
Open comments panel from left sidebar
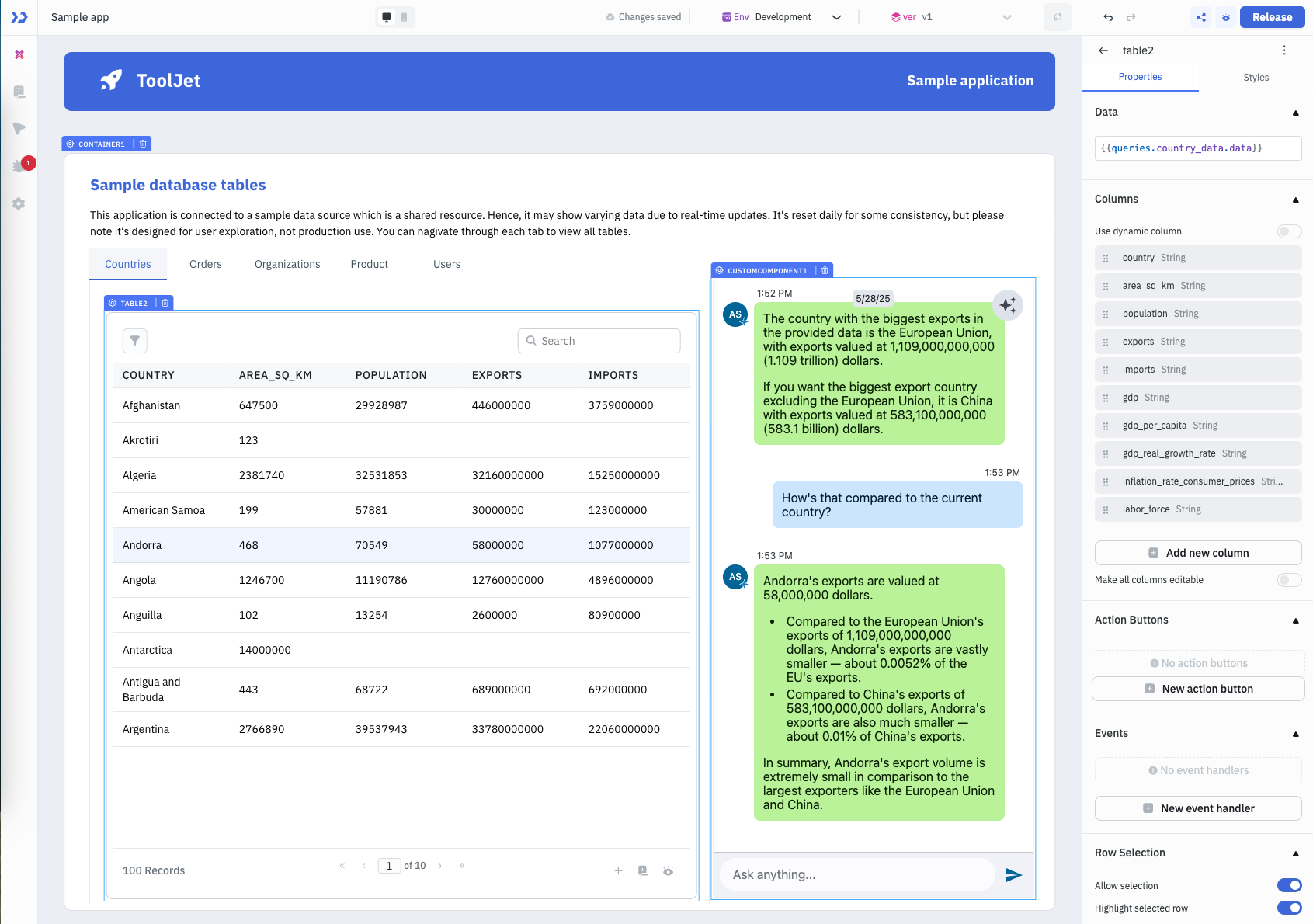tap(19, 92)
